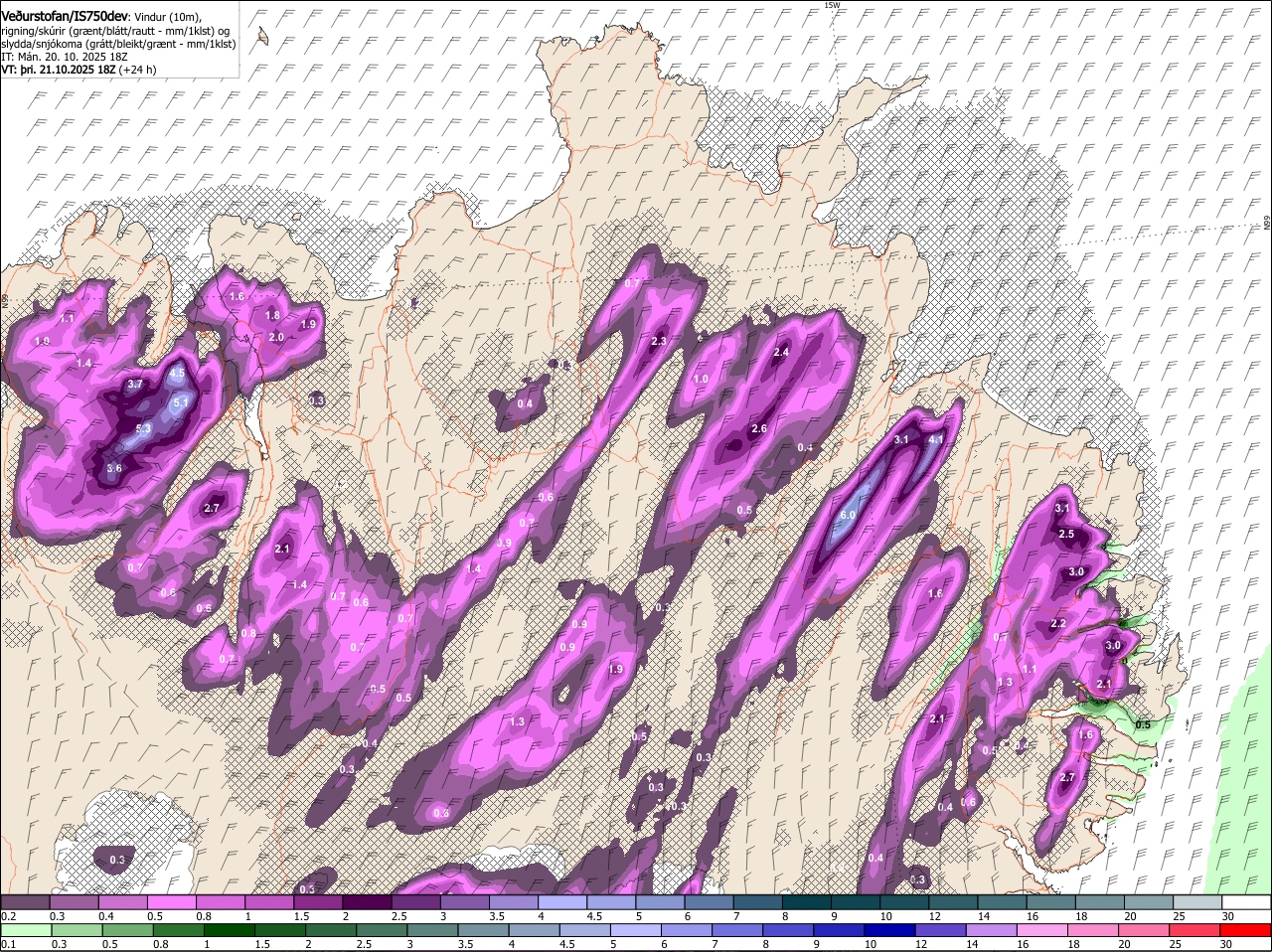Click the 2.2 value in the eastern cell
1272x952 pixels.
point(1058,624)
